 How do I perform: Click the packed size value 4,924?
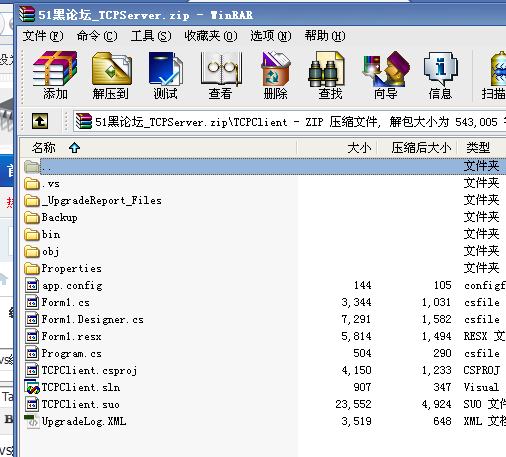pyautogui.click(x=436, y=404)
